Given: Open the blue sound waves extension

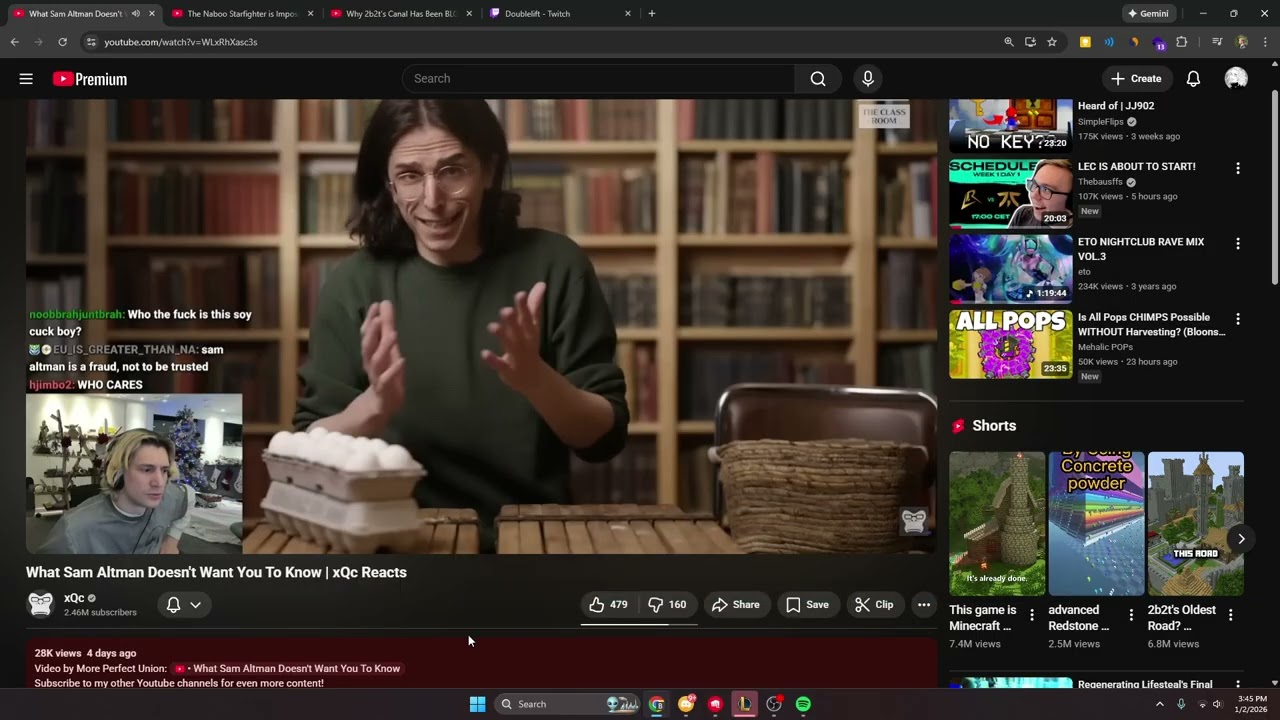Looking at the screenshot, I should 1109,42.
